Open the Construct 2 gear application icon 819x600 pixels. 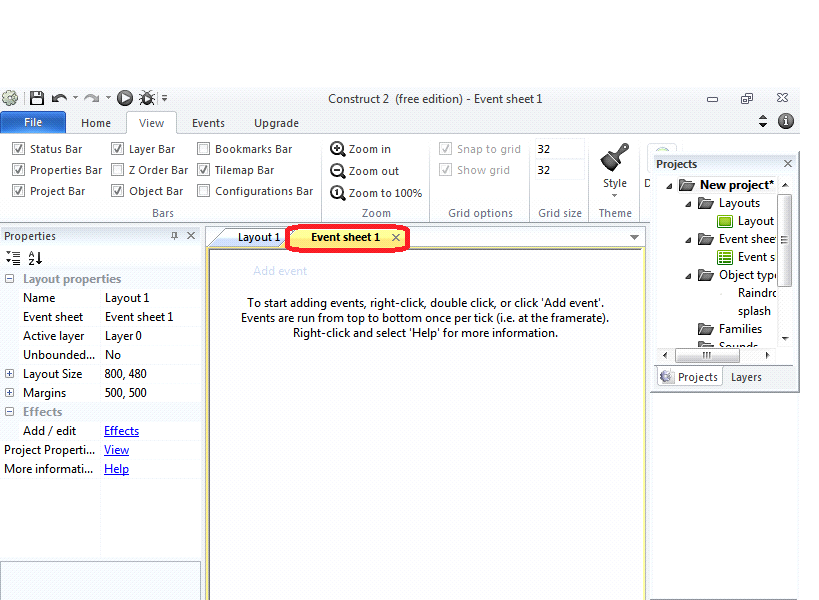tap(9, 98)
